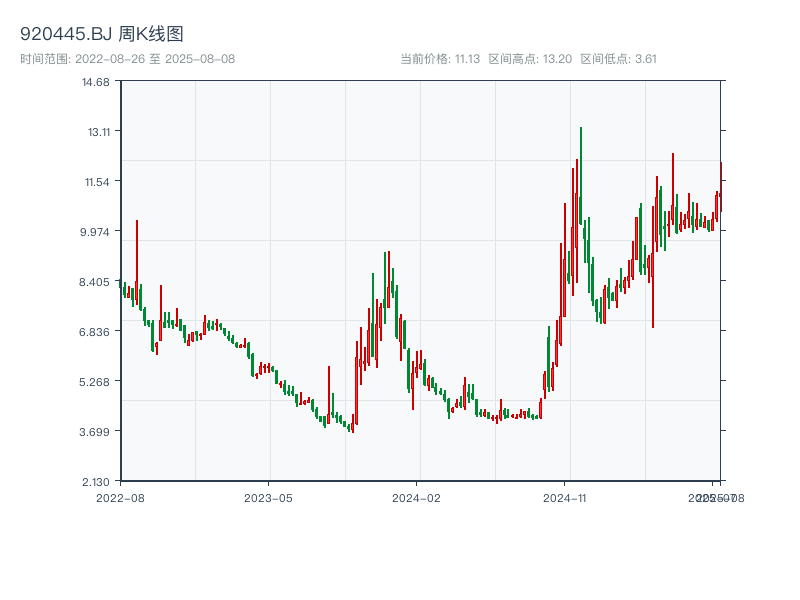Click the y-axis label 14.68

coord(95,82)
